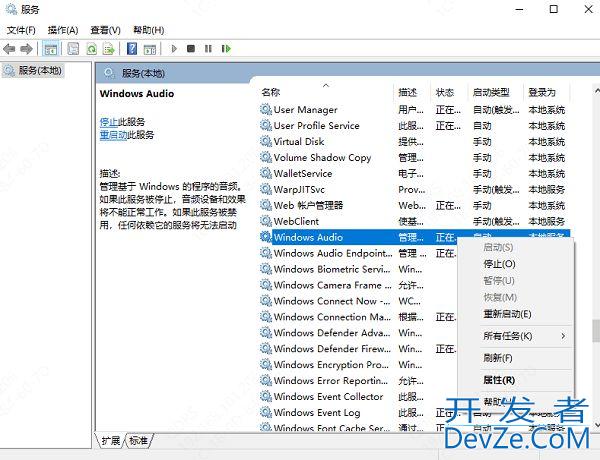This screenshot has height=460, width=600.
Task: Click the Pause Service toolbar icon
Action: (208, 48)
